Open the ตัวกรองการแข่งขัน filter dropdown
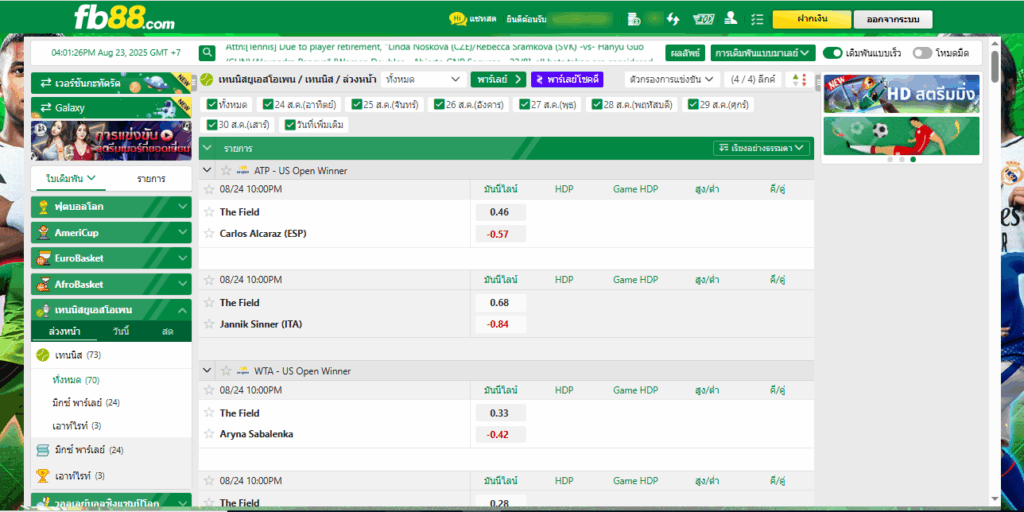 coord(672,80)
